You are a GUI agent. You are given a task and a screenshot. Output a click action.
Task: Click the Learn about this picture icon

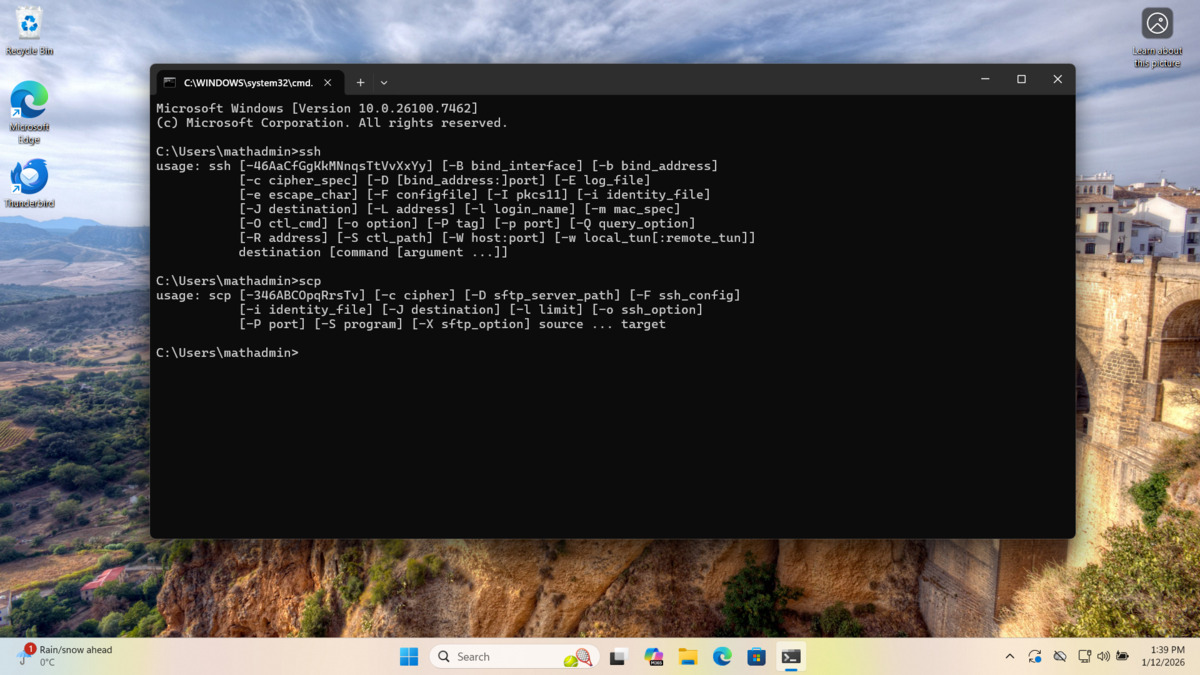point(1156,22)
